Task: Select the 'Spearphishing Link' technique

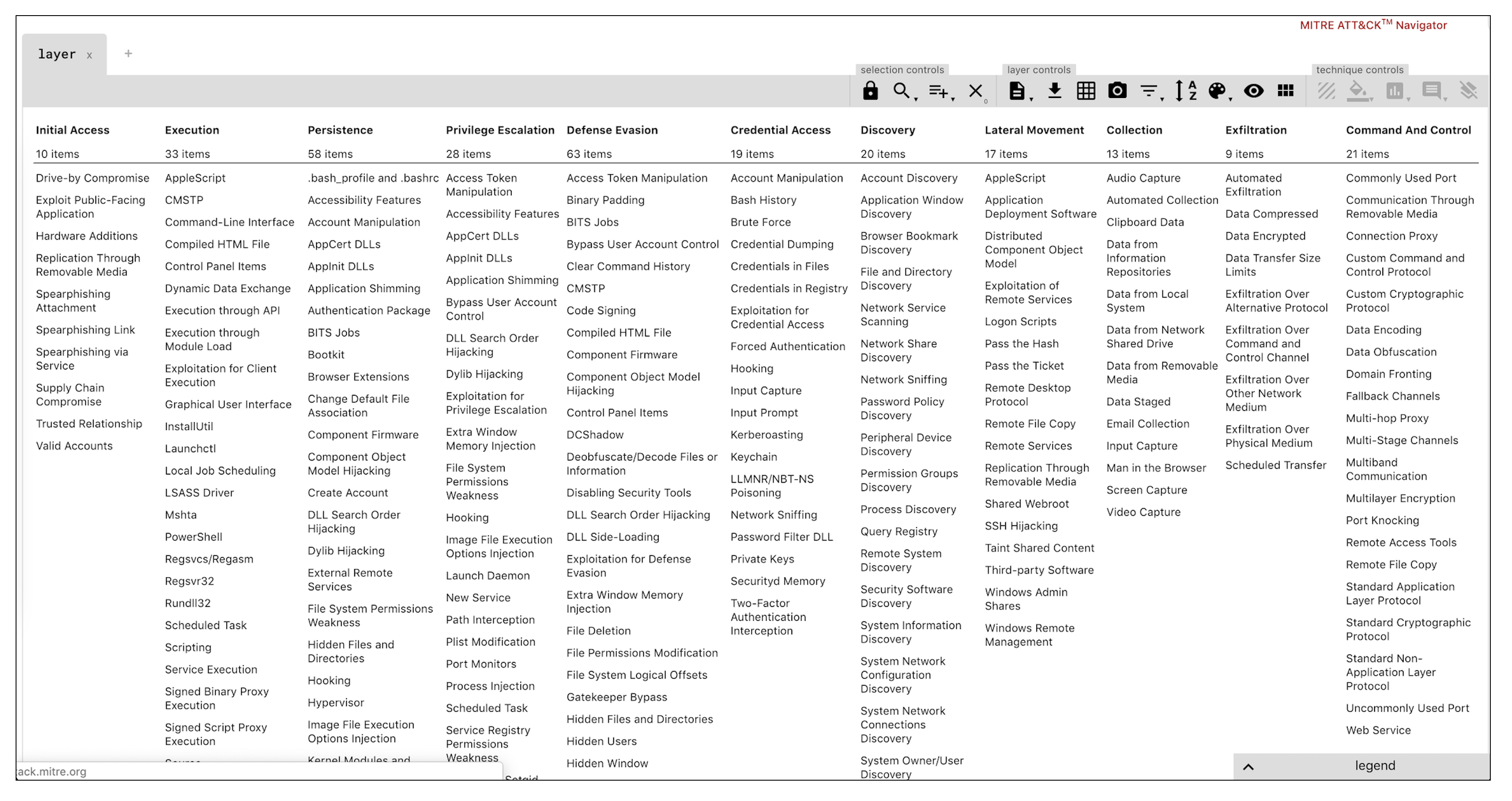Action: pyautogui.click(x=85, y=330)
